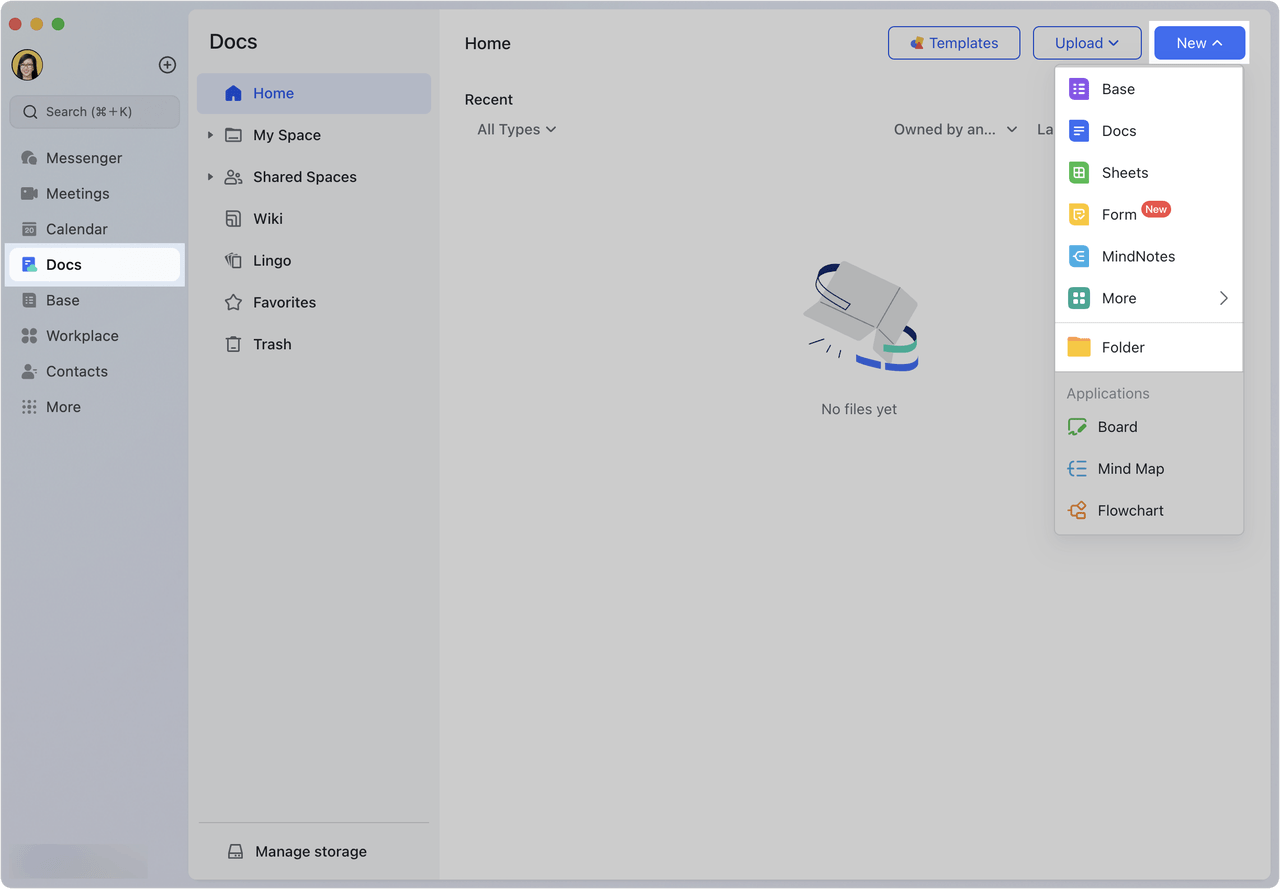Image resolution: width=1280 pixels, height=889 pixels.
Task: Open the Templates gallery
Action: (953, 42)
